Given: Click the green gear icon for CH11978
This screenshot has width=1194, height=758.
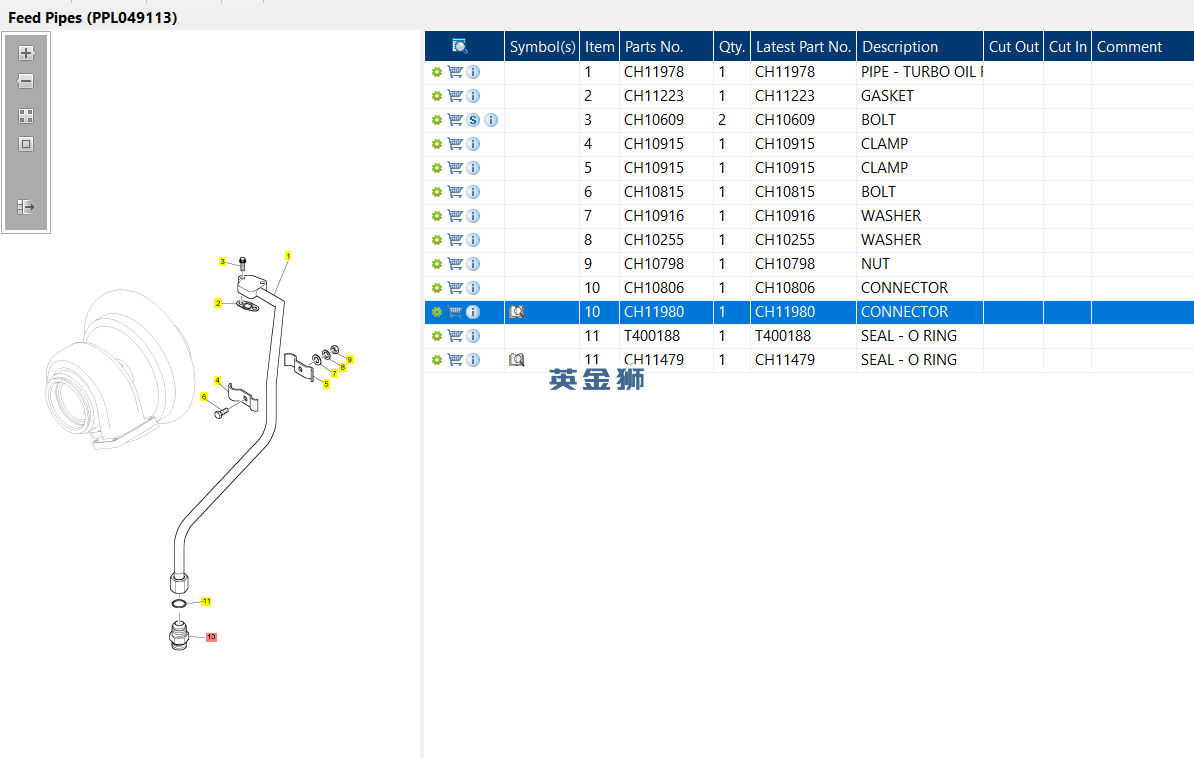Looking at the screenshot, I should (437, 72).
